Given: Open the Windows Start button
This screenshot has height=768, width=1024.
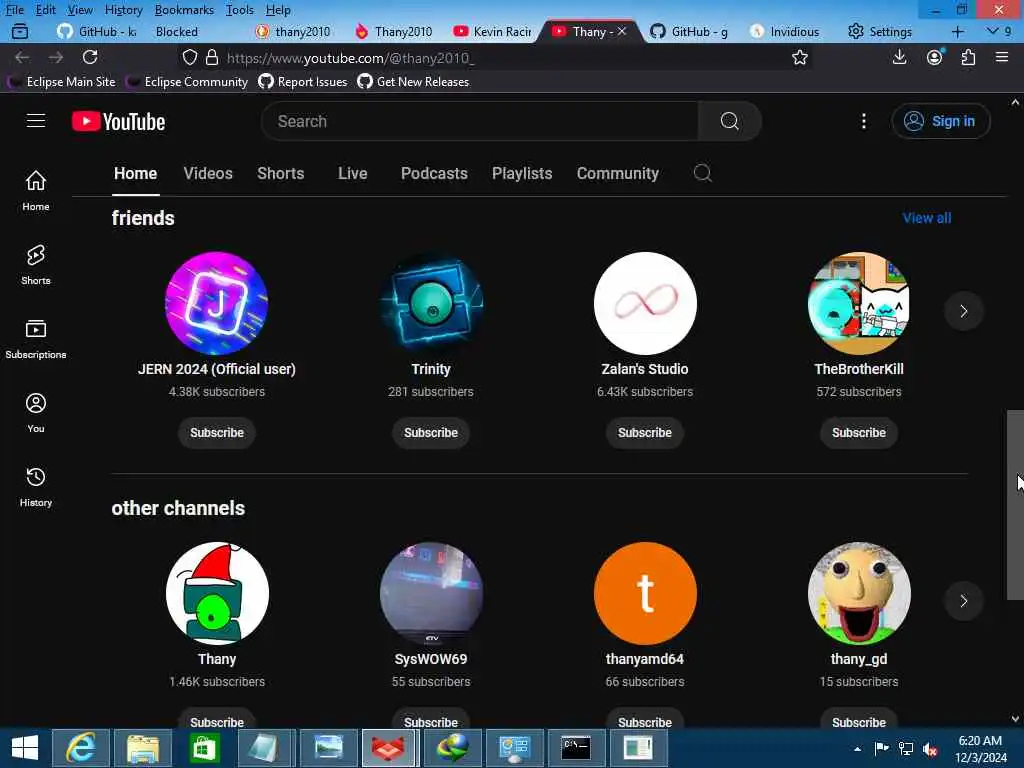Looking at the screenshot, I should [x=25, y=748].
